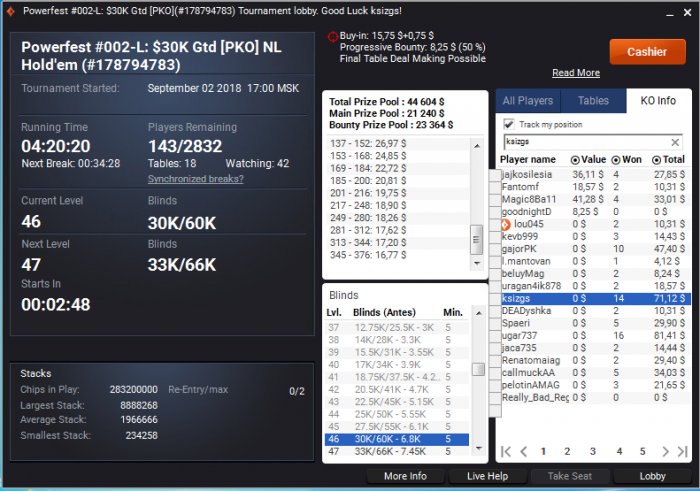Select prize row 137 - 152: 26,97 $

coord(397,144)
